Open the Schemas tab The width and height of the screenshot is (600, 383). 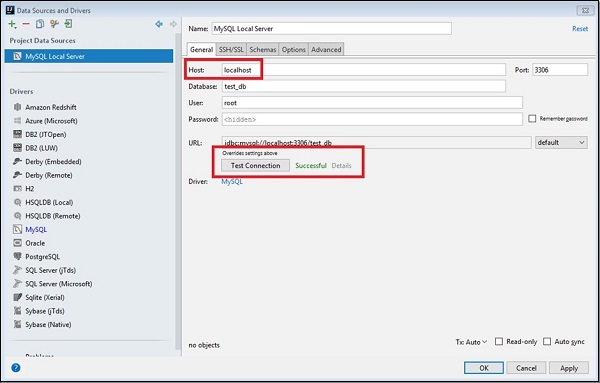tap(262, 49)
